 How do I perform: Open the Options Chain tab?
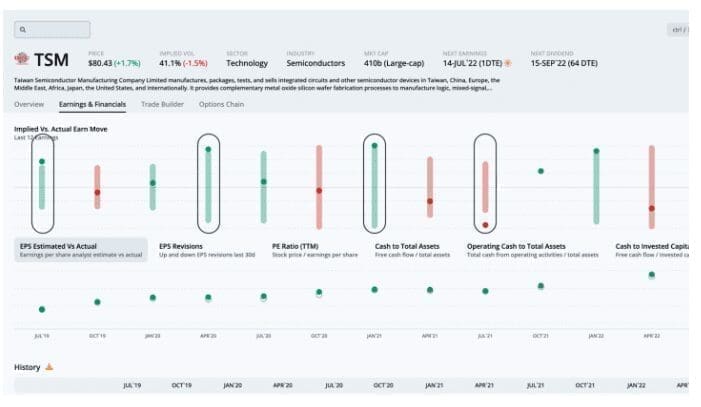point(220,104)
